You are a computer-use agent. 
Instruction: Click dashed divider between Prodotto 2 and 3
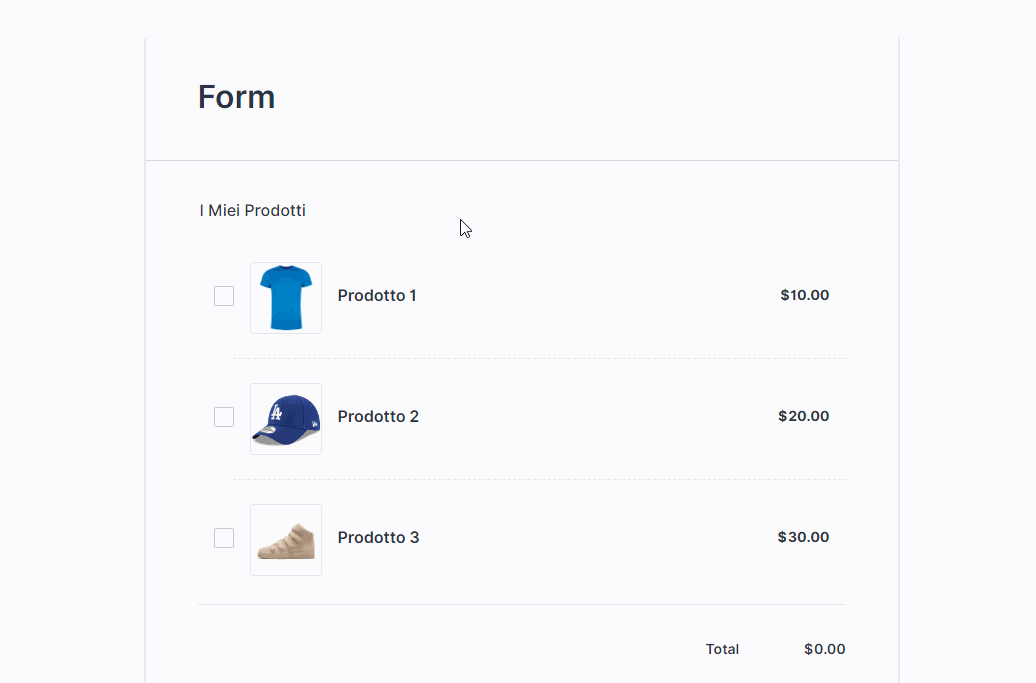click(x=539, y=479)
